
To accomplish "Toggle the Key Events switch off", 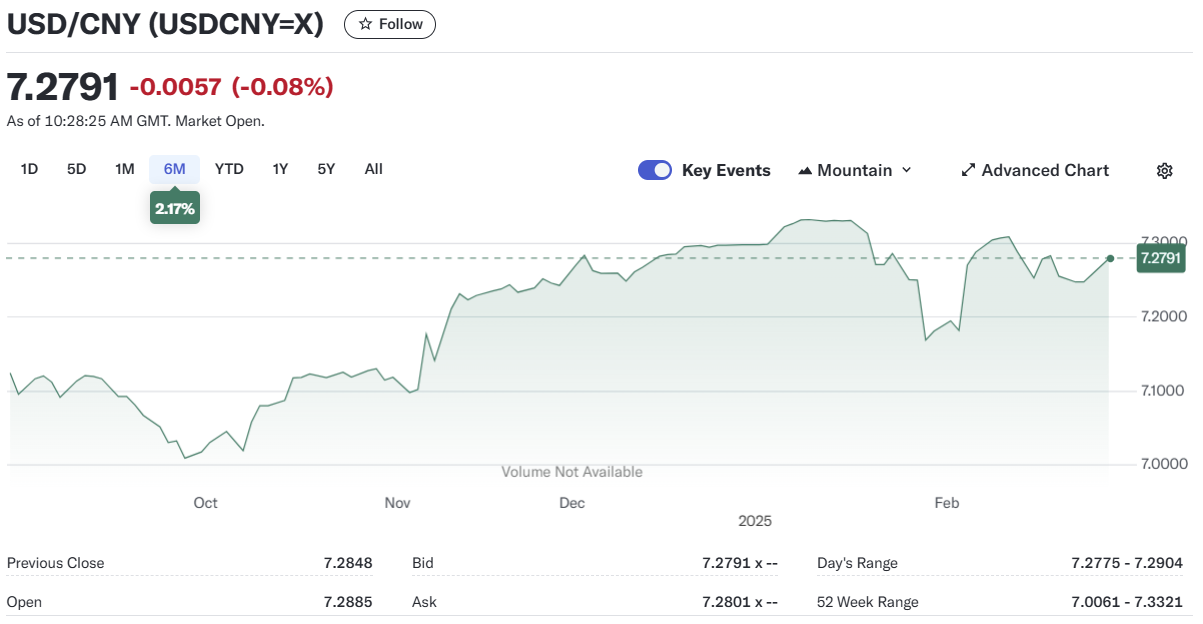I will (x=655, y=170).
